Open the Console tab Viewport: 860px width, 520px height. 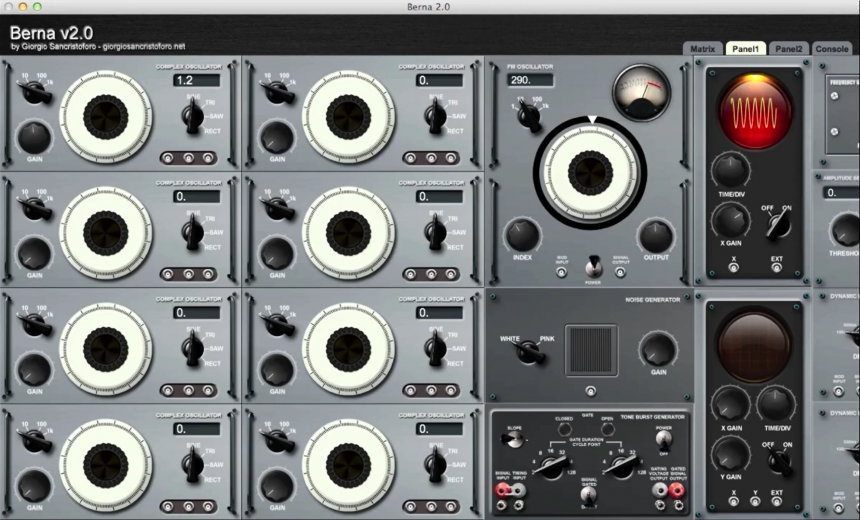pyautogui.click(x=832, y=48)
